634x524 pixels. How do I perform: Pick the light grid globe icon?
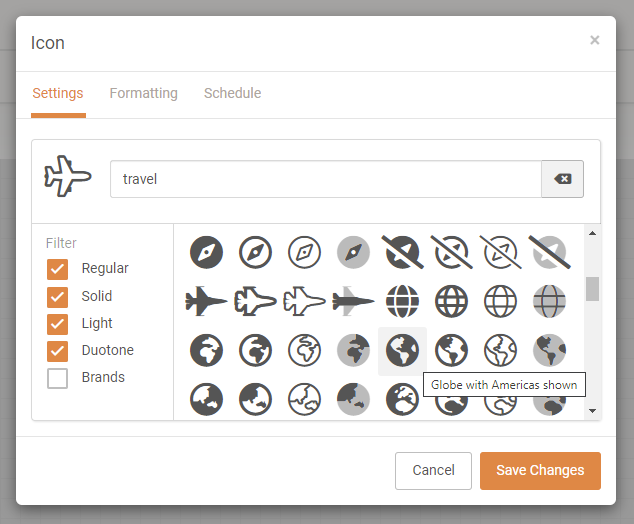point(501,301)
